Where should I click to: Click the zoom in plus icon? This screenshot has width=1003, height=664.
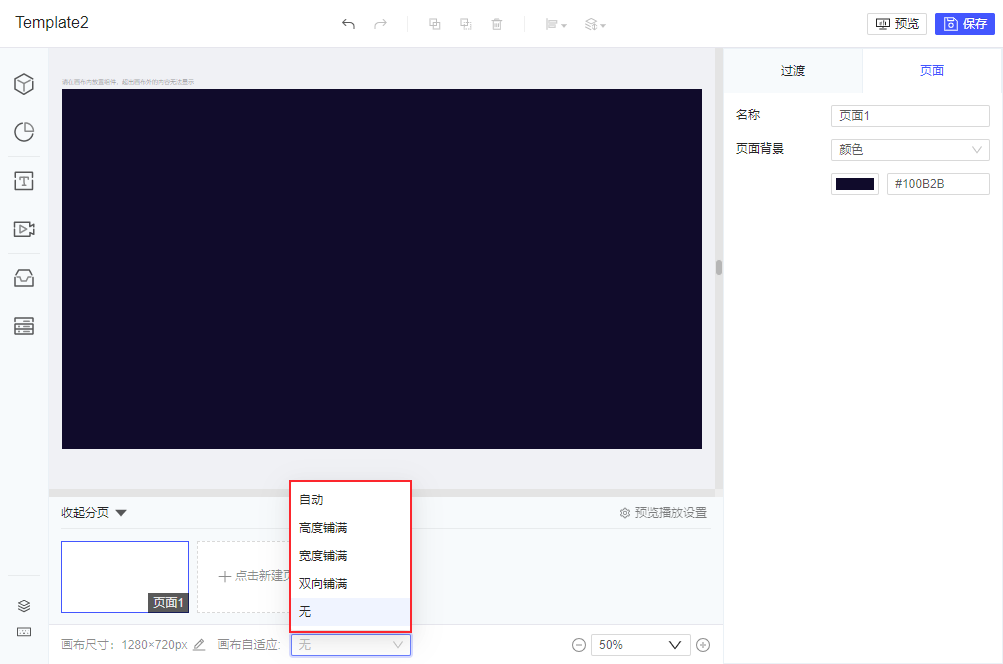click(703, 645)
